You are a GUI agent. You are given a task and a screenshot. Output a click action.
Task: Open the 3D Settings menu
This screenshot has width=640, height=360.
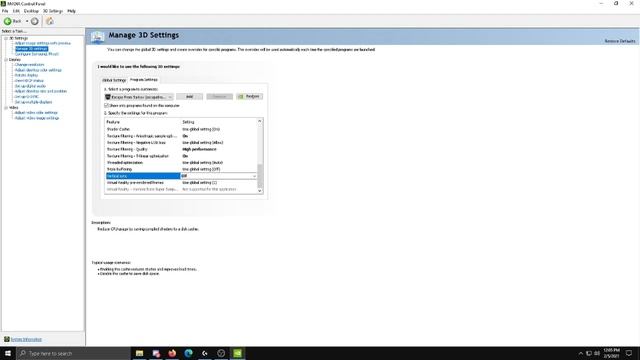coord(53,11)
